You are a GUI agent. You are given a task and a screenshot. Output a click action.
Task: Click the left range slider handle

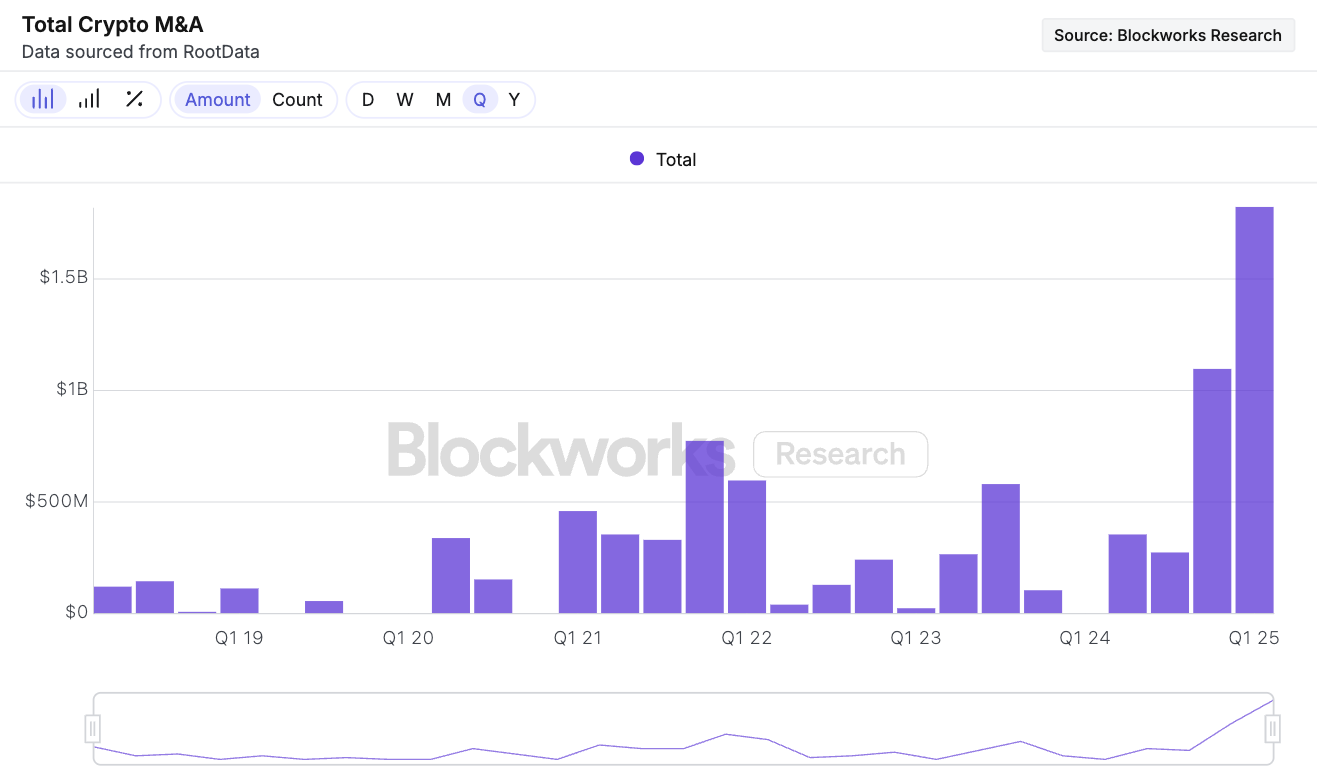click(x=93, y=728)
